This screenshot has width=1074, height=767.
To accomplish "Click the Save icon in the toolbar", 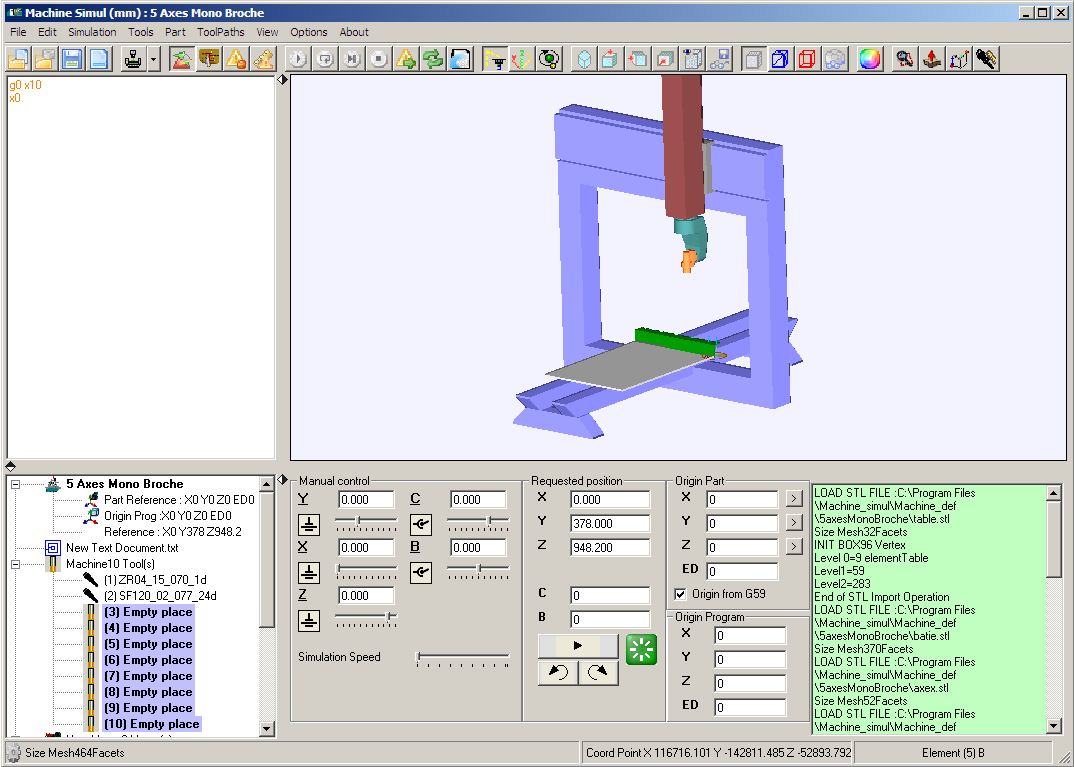I will pos(70,59).
